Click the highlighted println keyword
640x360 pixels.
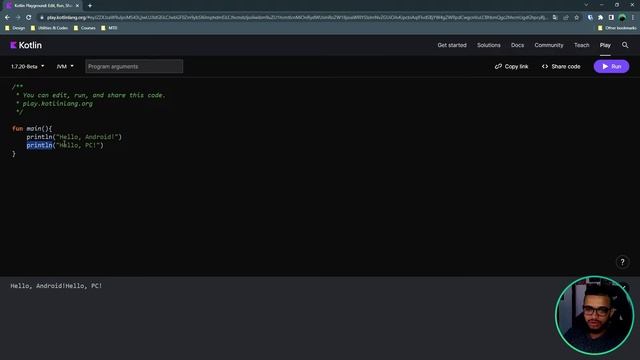40,145
